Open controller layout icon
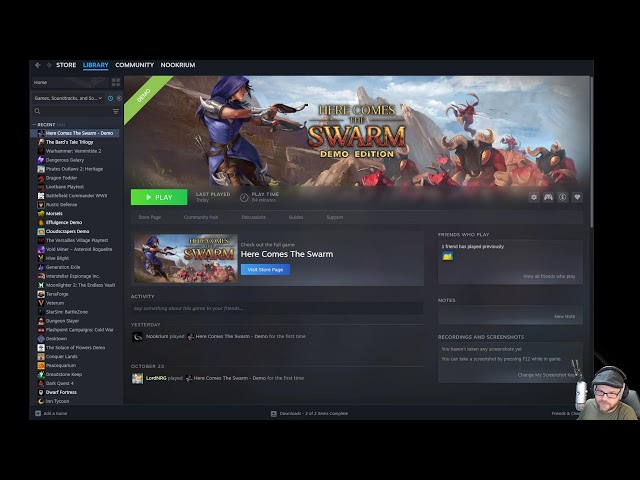Viewport: 640px width, 480px height. click(x=548, y=197)
